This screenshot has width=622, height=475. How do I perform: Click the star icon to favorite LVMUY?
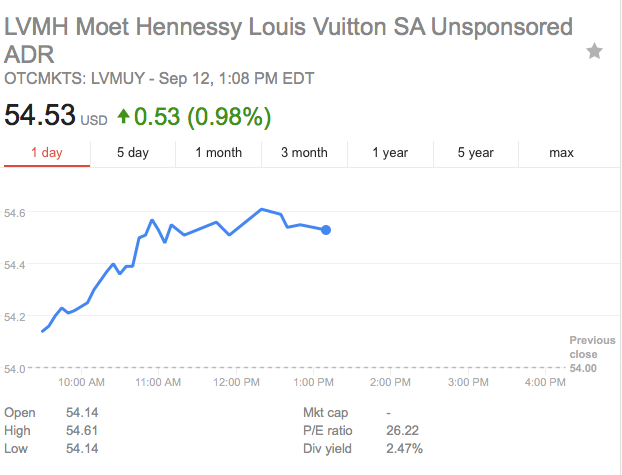tap(594, 52)
